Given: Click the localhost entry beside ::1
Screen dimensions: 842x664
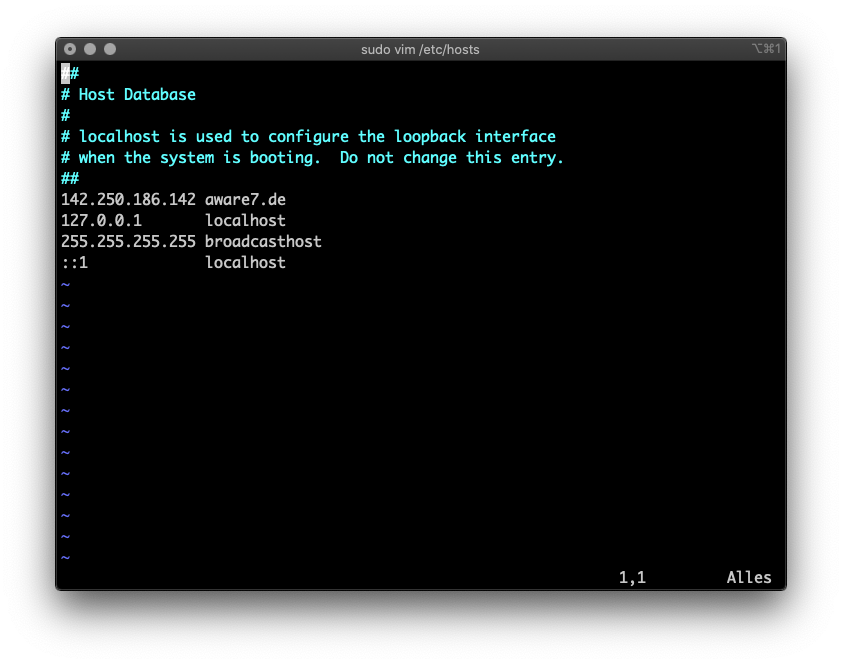Looking at the screenshot, I should (244, 262).
